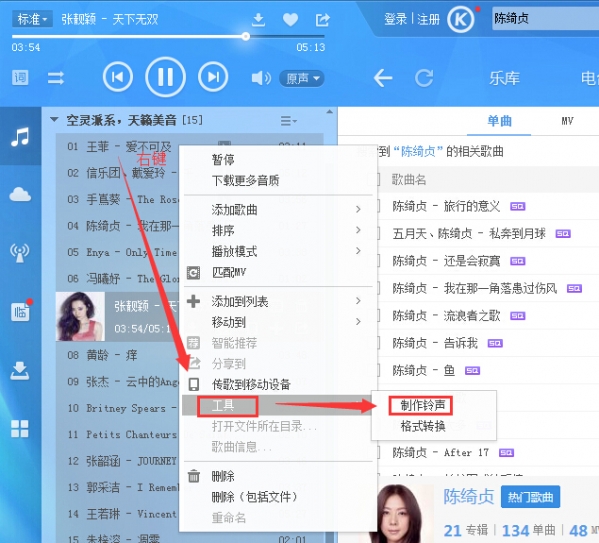Screen dimensions: 599x543
Task: Go back with the left arrow button
Action: pyautogui.click(x=383, y=78)
